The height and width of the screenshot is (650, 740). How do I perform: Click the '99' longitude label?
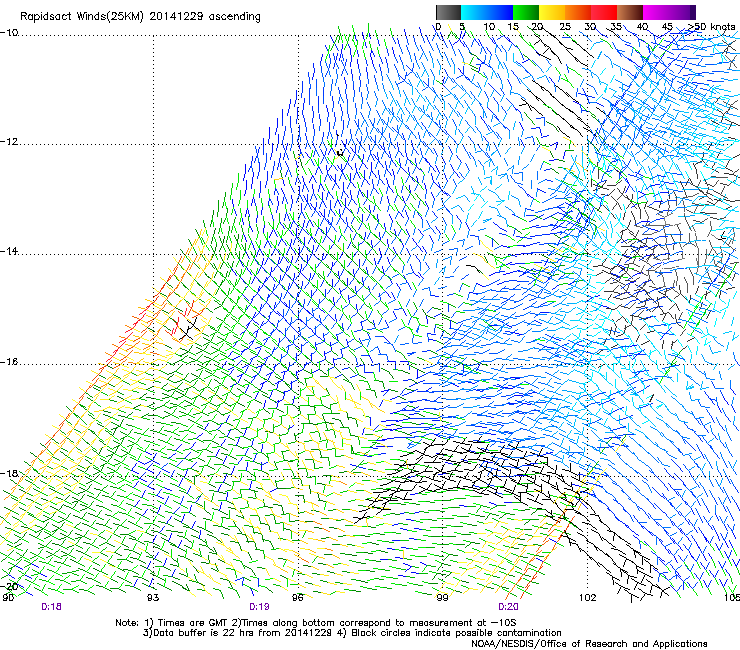[x=442, y=598]
